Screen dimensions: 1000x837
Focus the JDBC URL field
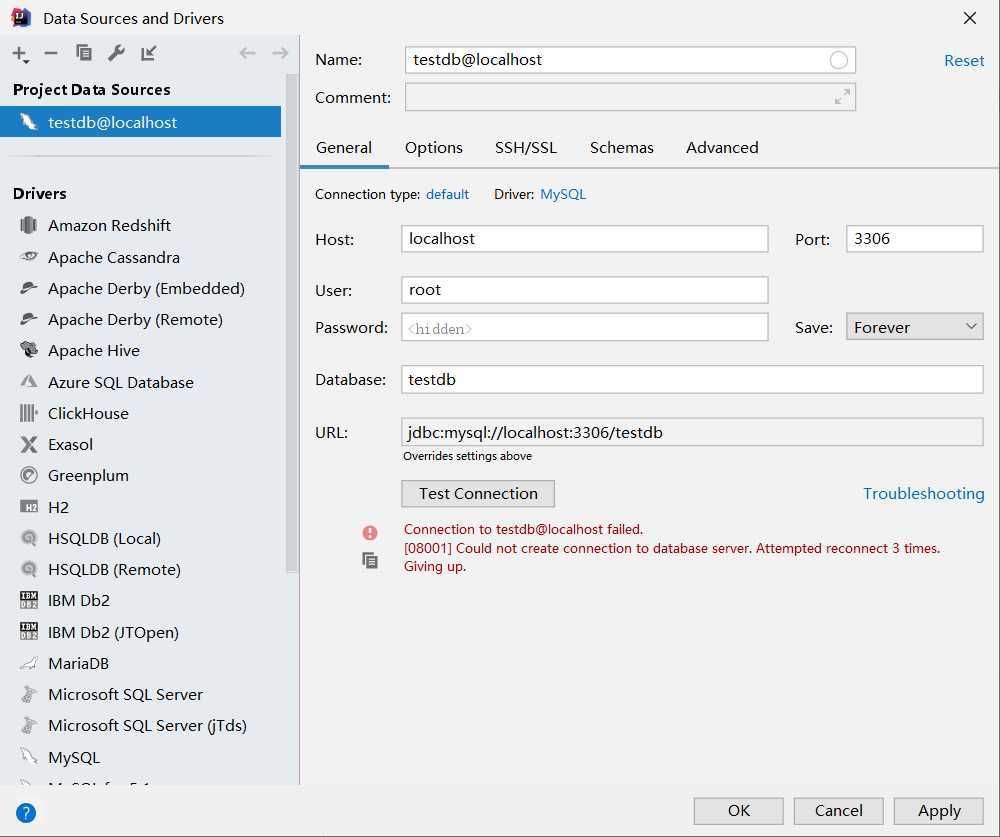[x=692, y=432]
